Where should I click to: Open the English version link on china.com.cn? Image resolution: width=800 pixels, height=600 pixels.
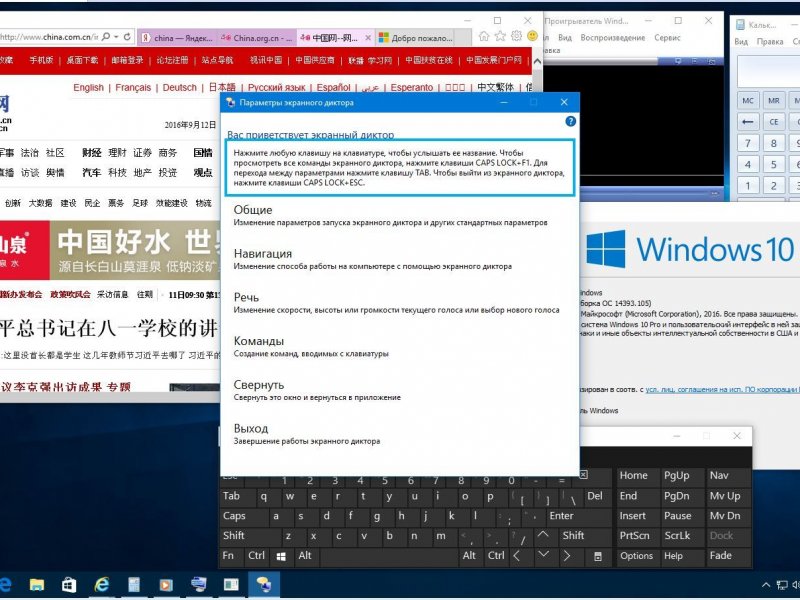tap(88, 87)
